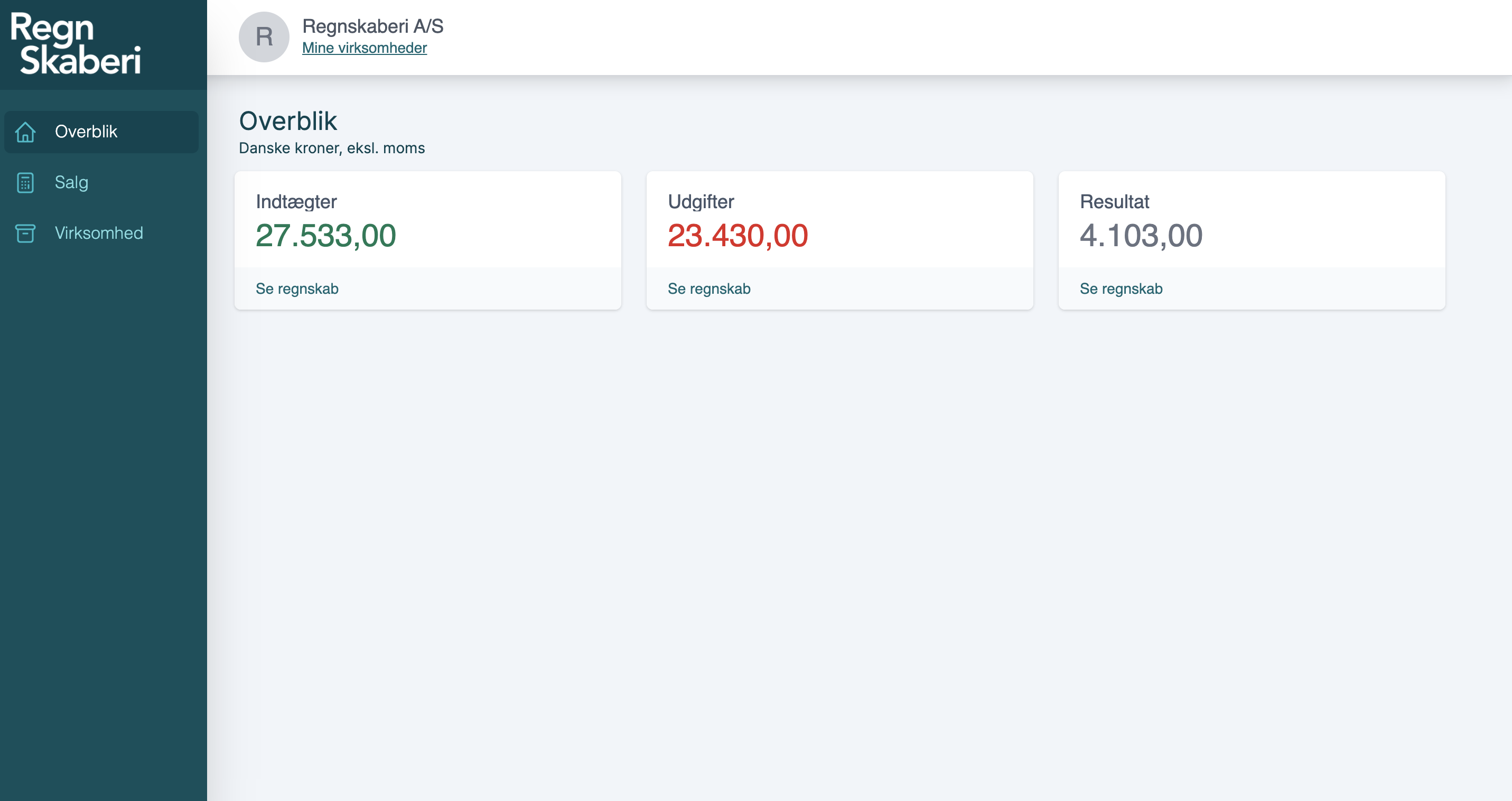Select the Resultat amount 4.103,00
The image size is (1512, 801).
(1141, 236)
